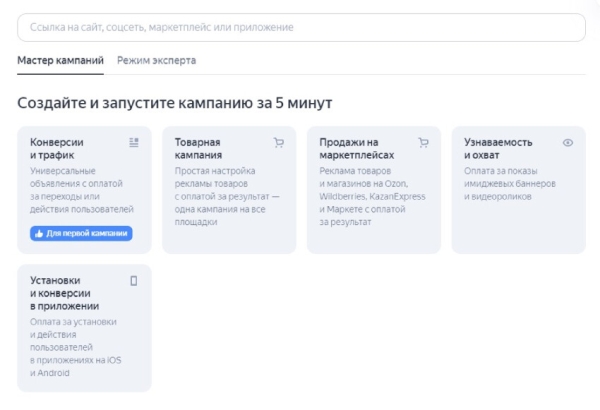Click the Оплата за показы имиджевых баннеров description
The height and width of the screenshot is (410, 600).
click(x=509, y=183)
